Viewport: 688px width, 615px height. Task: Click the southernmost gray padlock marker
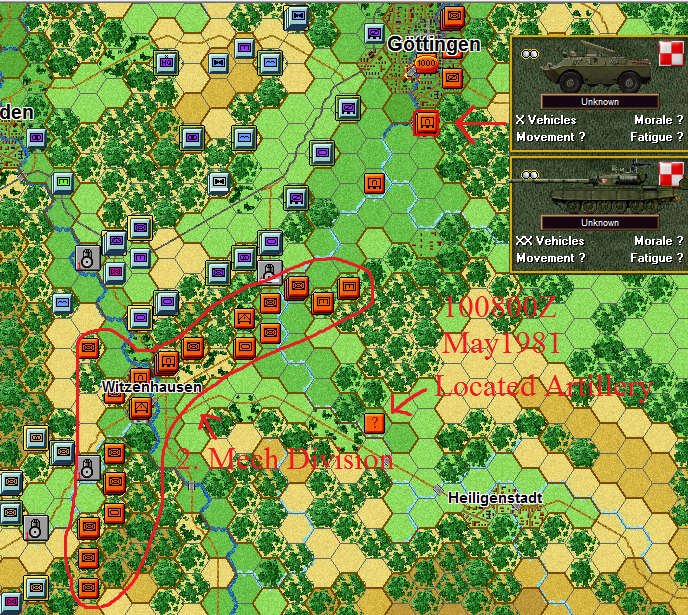tap(36, 529)
